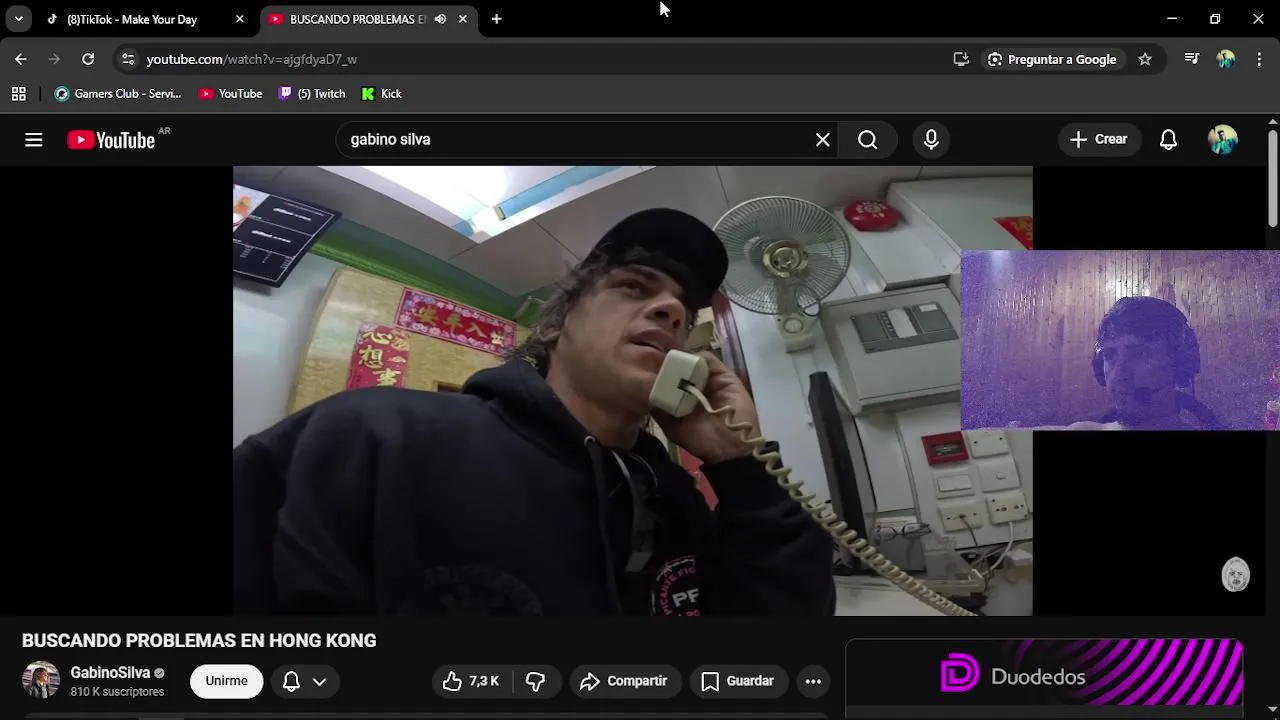The width and height of the screenshot is (1280, 720).
Task: Like the video with the thumbs up
Action: (472, 681)
